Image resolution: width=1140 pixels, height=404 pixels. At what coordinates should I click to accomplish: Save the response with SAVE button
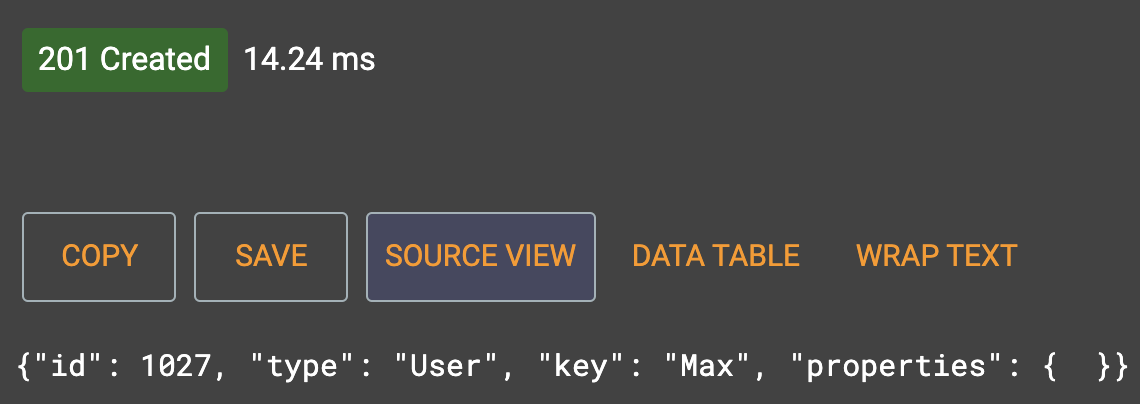tap(271, 256)
